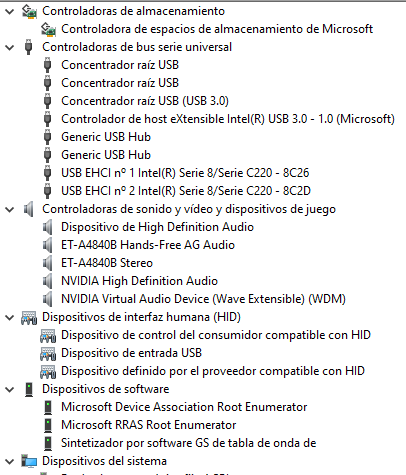Click the USB icon beside Concentrador raíz USB (USB 3.0)
The height and width of the screenshot is (475, 406).
click(x=48, y=101)
